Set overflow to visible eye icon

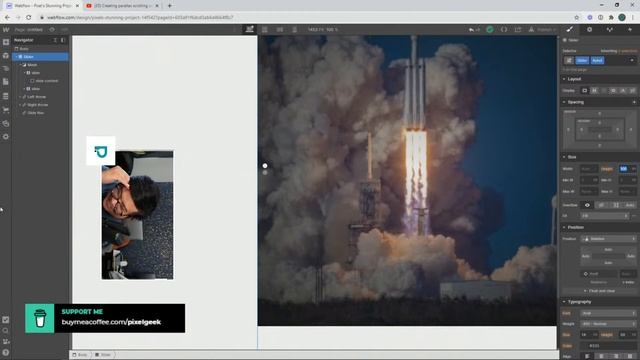click(587, 205)
